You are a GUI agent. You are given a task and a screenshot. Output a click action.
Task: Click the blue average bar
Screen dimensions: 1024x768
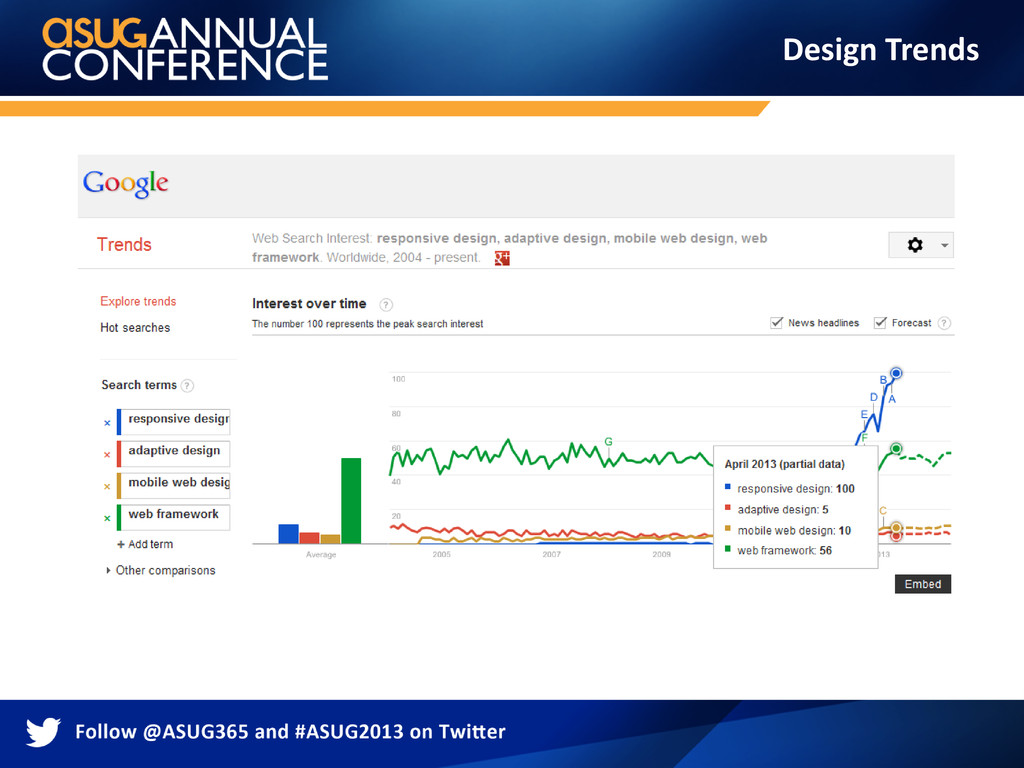pos(288,534)
